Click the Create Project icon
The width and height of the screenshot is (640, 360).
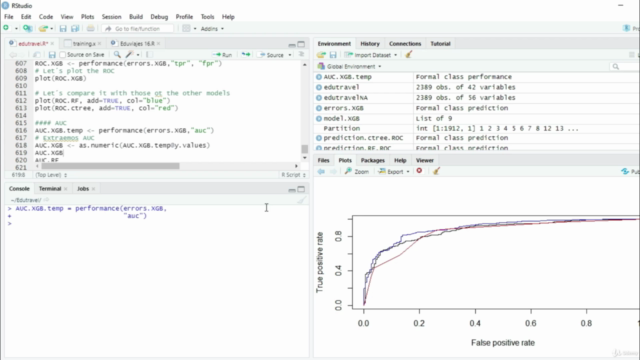27,28
